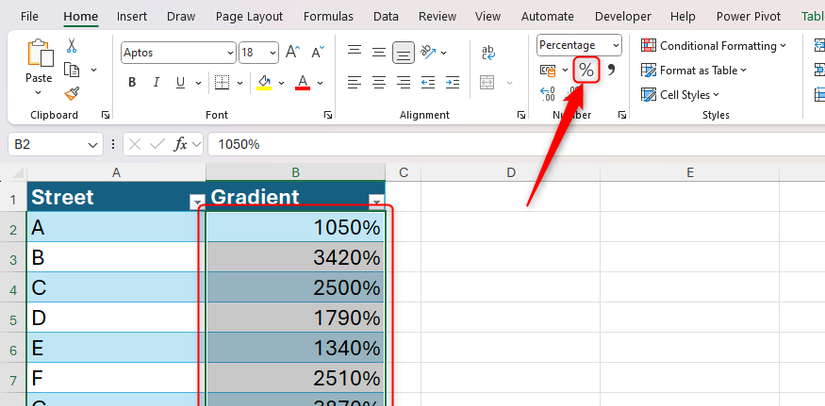Toggle the highlighted Bottom Align button
This screenshot has width=825, height=406.
(403, 53)
